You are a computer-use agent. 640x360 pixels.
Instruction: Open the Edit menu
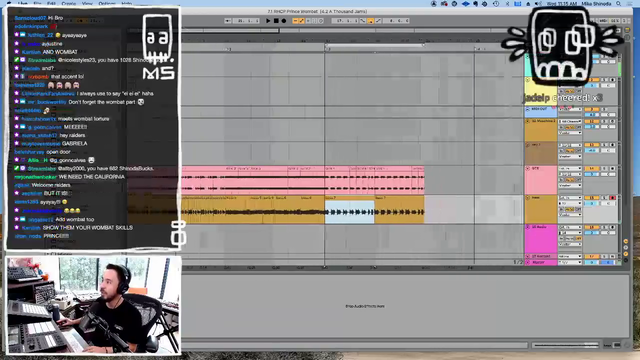[x=51, y=4]
